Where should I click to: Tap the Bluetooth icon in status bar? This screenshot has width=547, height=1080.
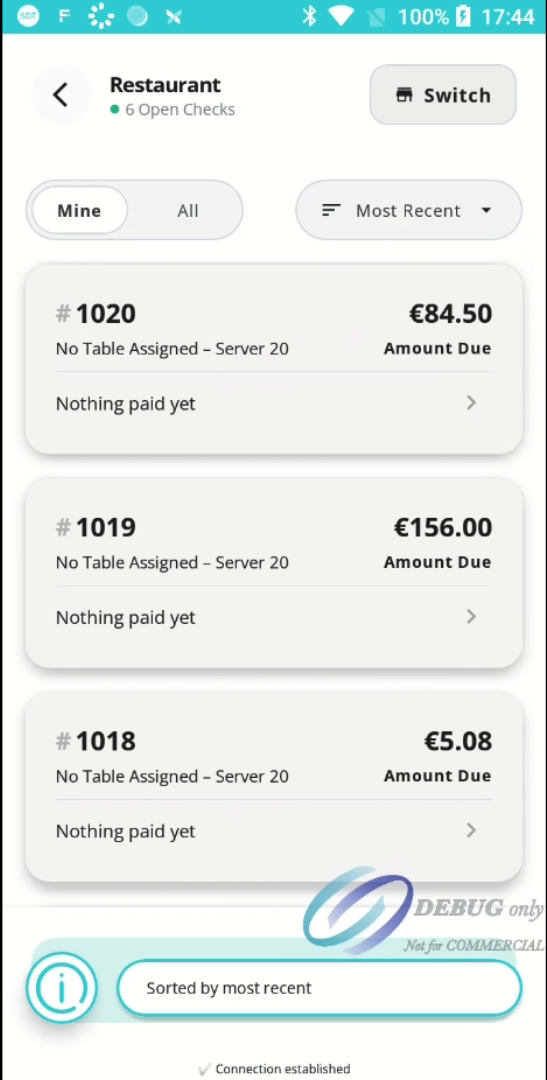click(x=309, y=16)
